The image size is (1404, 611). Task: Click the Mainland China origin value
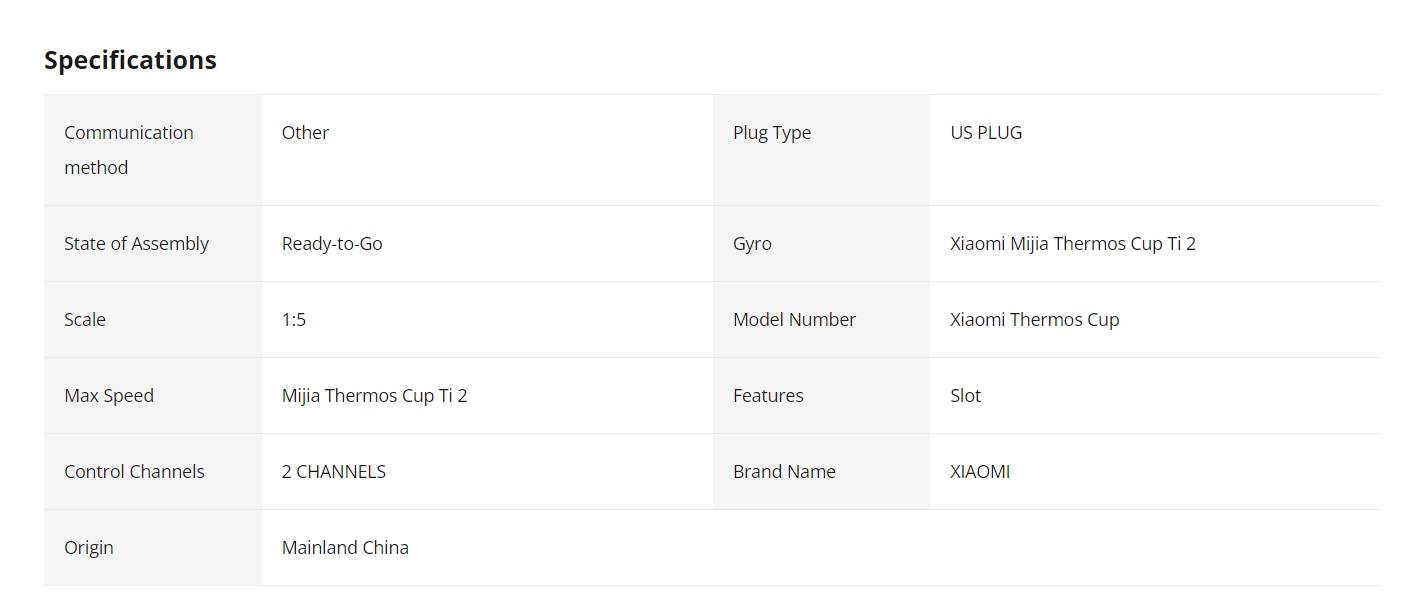(x=345, y=548)
